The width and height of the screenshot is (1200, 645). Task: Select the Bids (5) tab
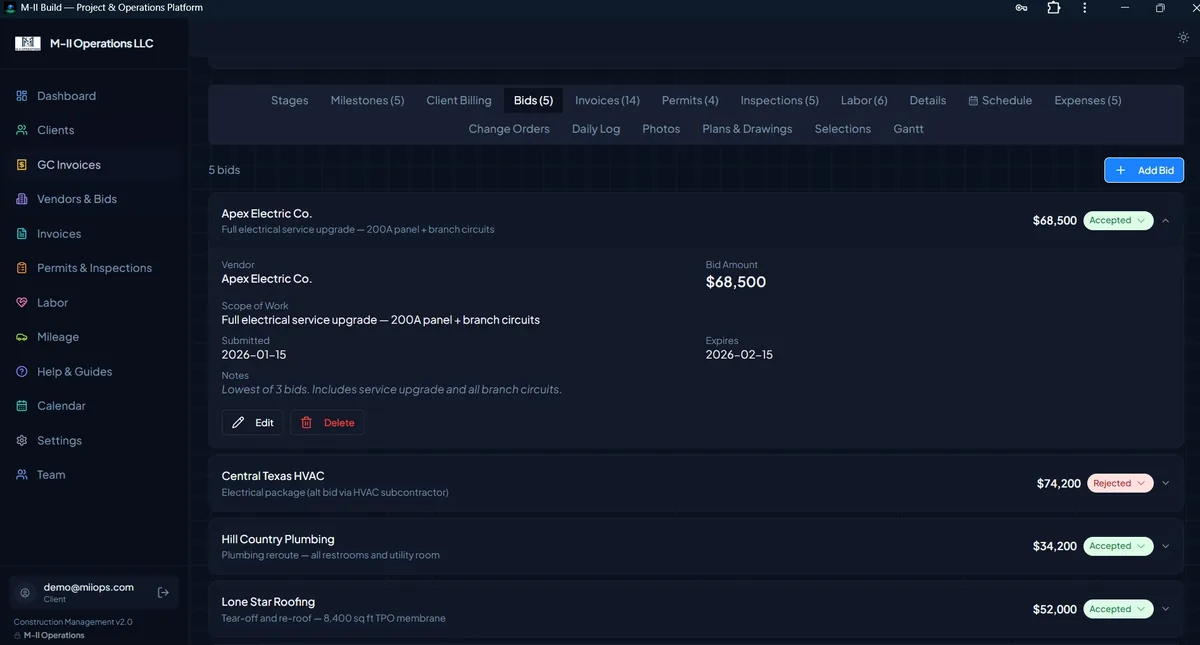point(533,100)
